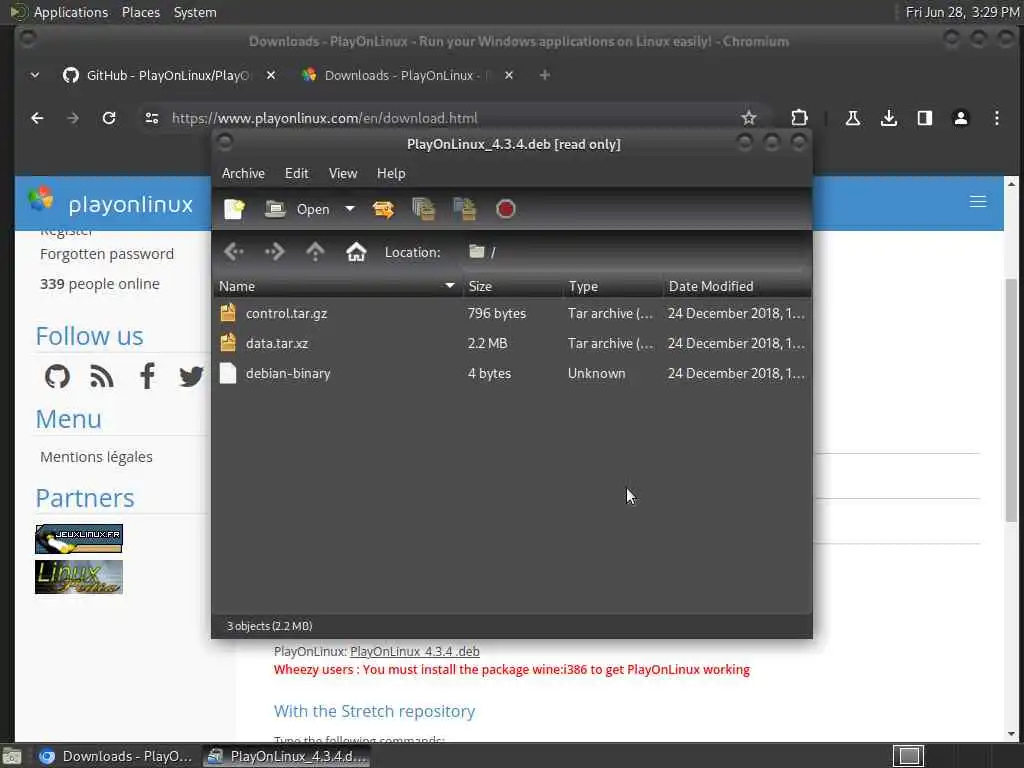Go up one folder level in archive
The width and height of the screenshot is (1024, 768).
[315, 251]
